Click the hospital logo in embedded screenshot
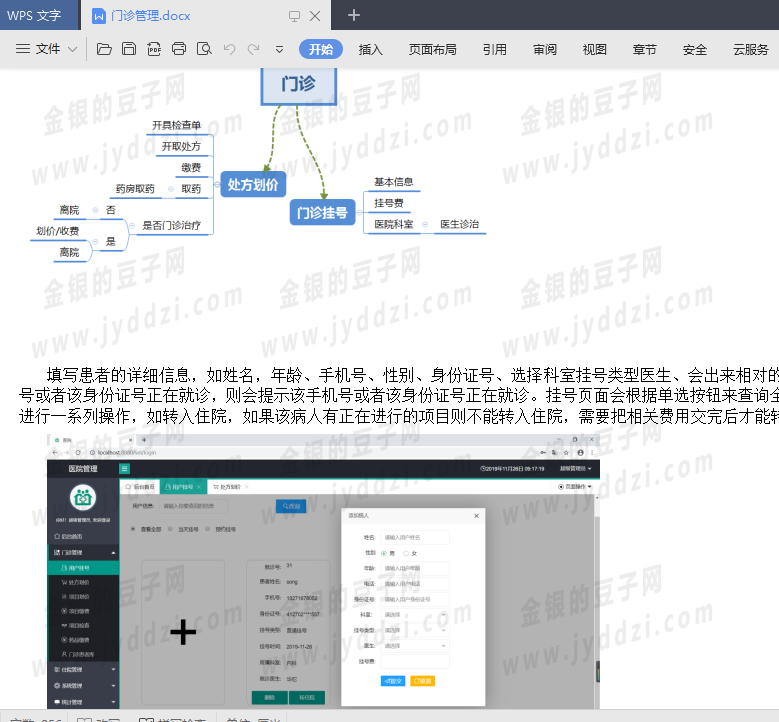The height and width of the screenshot is (722, 779). point(83,497)
